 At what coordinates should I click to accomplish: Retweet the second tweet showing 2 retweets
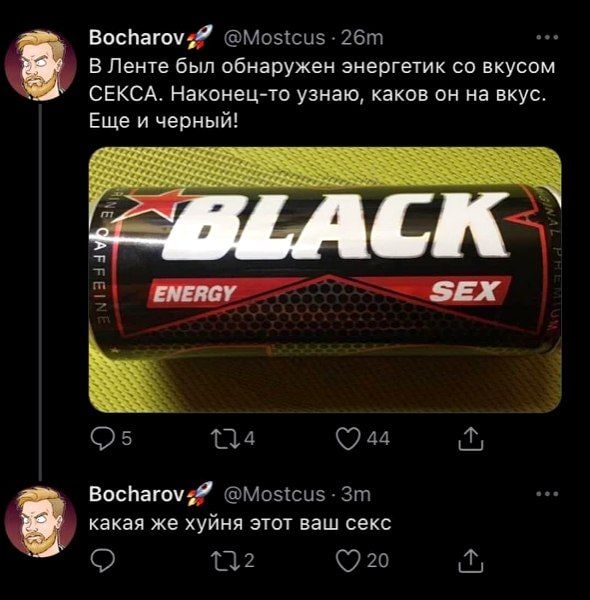pyautogui.click(x=225, y=561)
